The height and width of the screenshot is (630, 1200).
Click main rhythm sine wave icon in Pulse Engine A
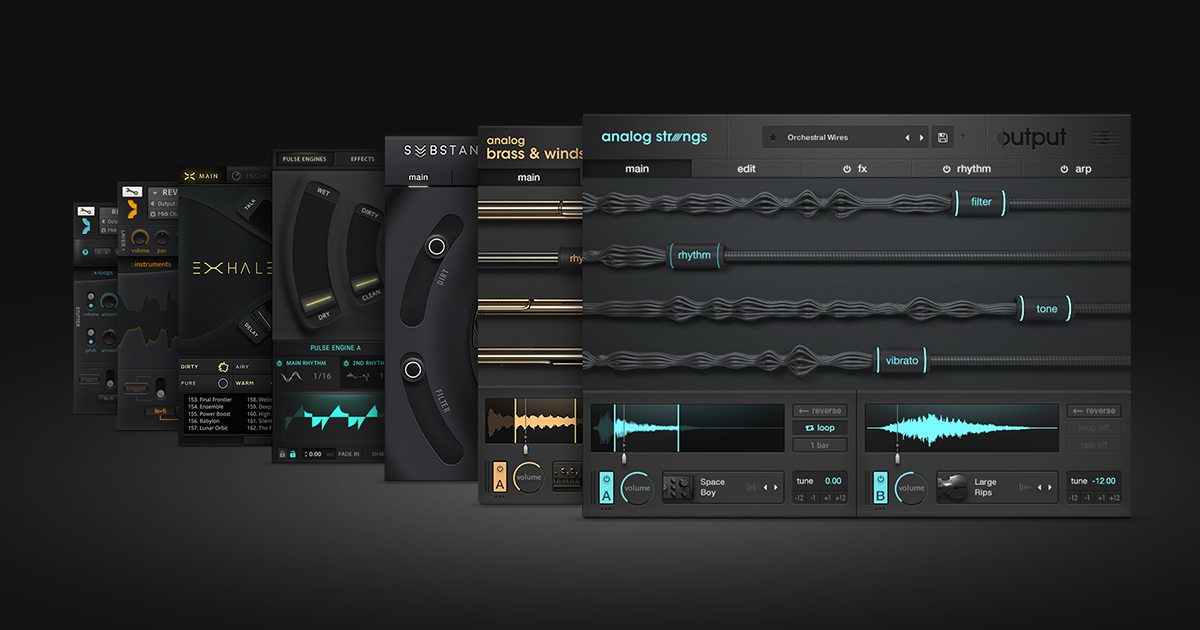click(x=292, y=376)
